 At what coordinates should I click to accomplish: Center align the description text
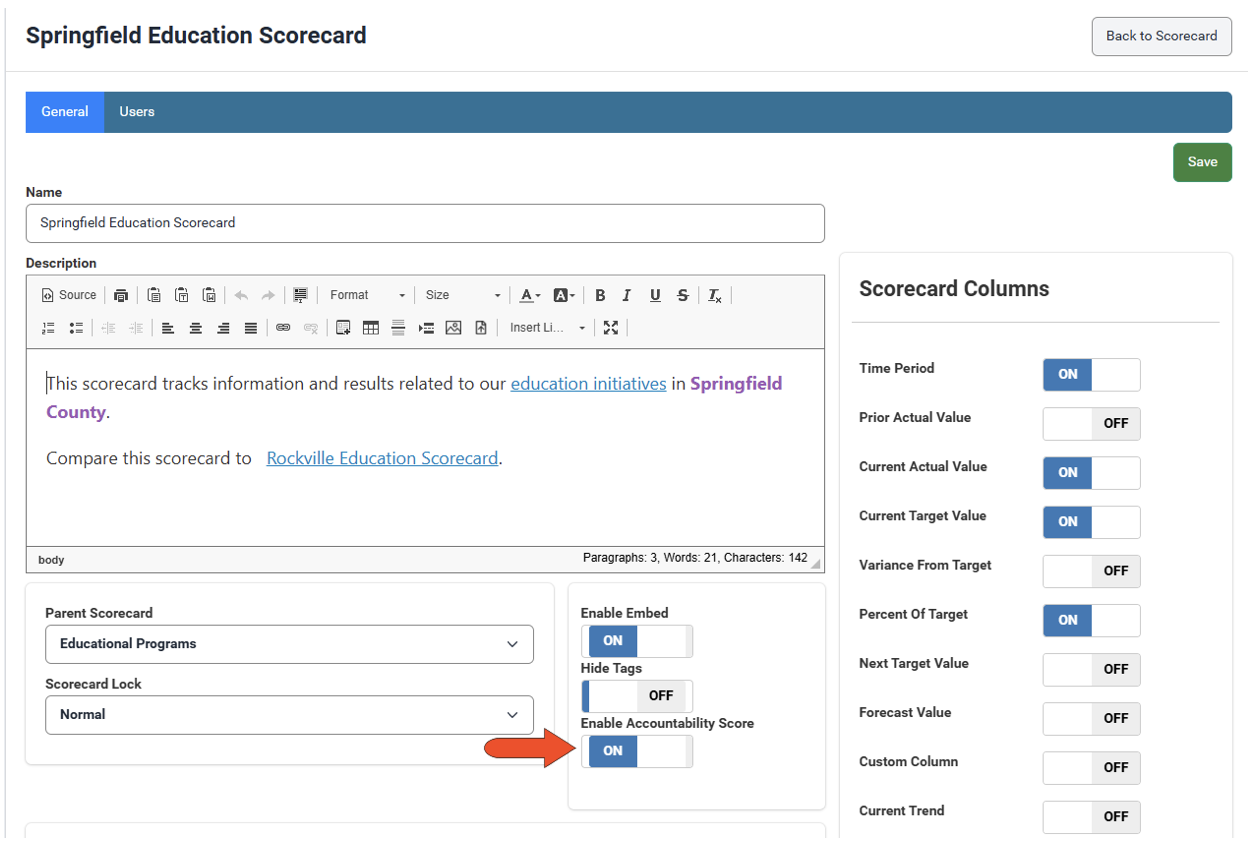tap(196, 328)
